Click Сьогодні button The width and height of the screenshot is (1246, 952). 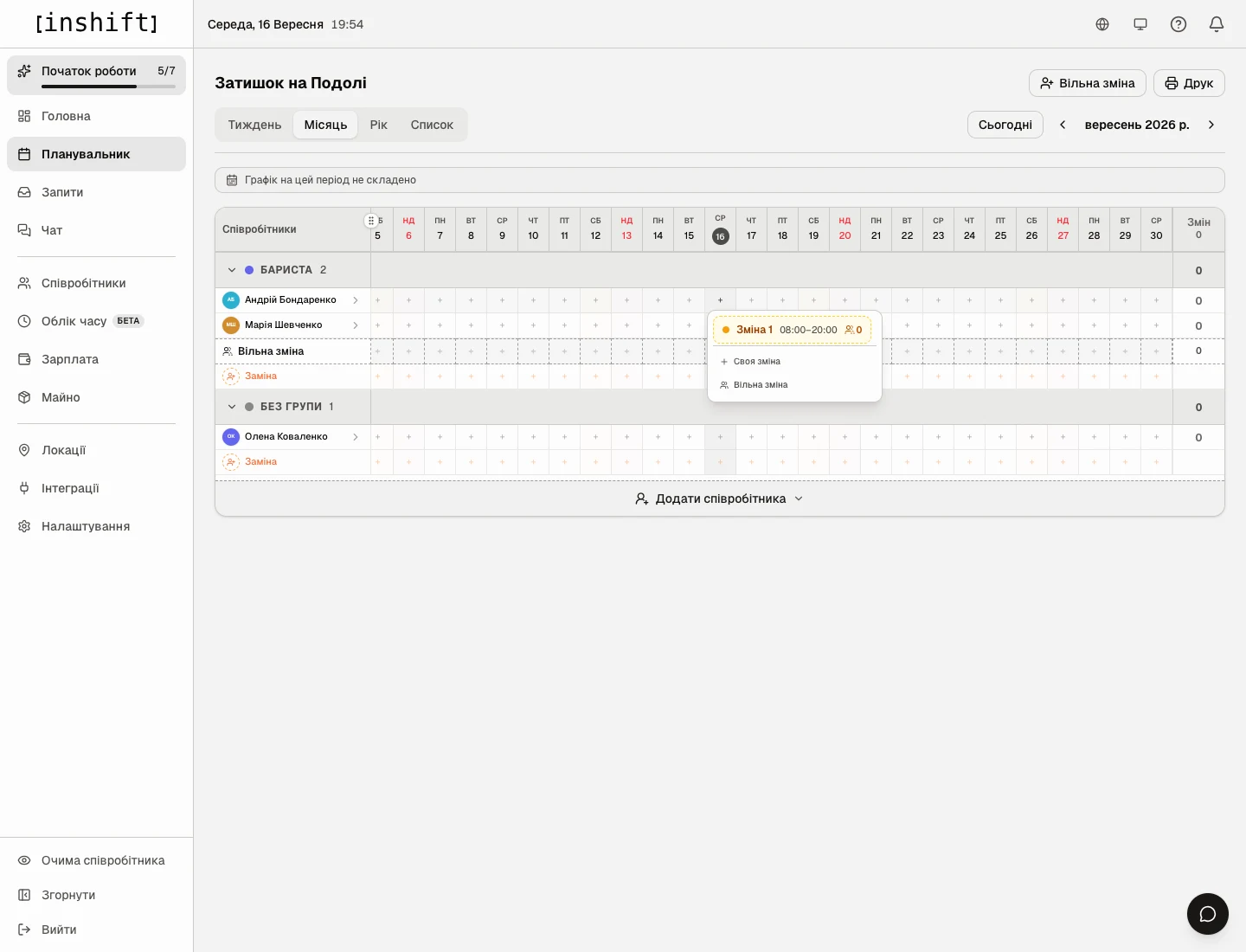1005,125
